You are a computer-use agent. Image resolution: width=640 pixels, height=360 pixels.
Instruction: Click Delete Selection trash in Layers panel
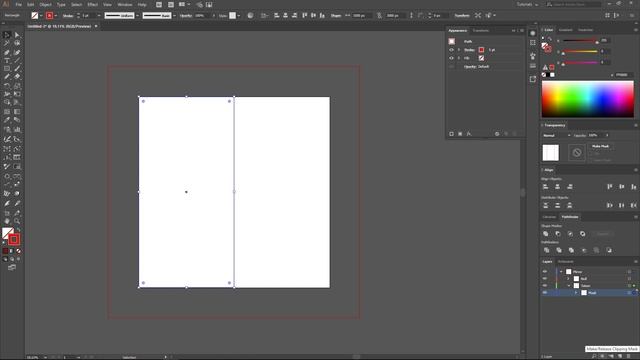[629, 356]
